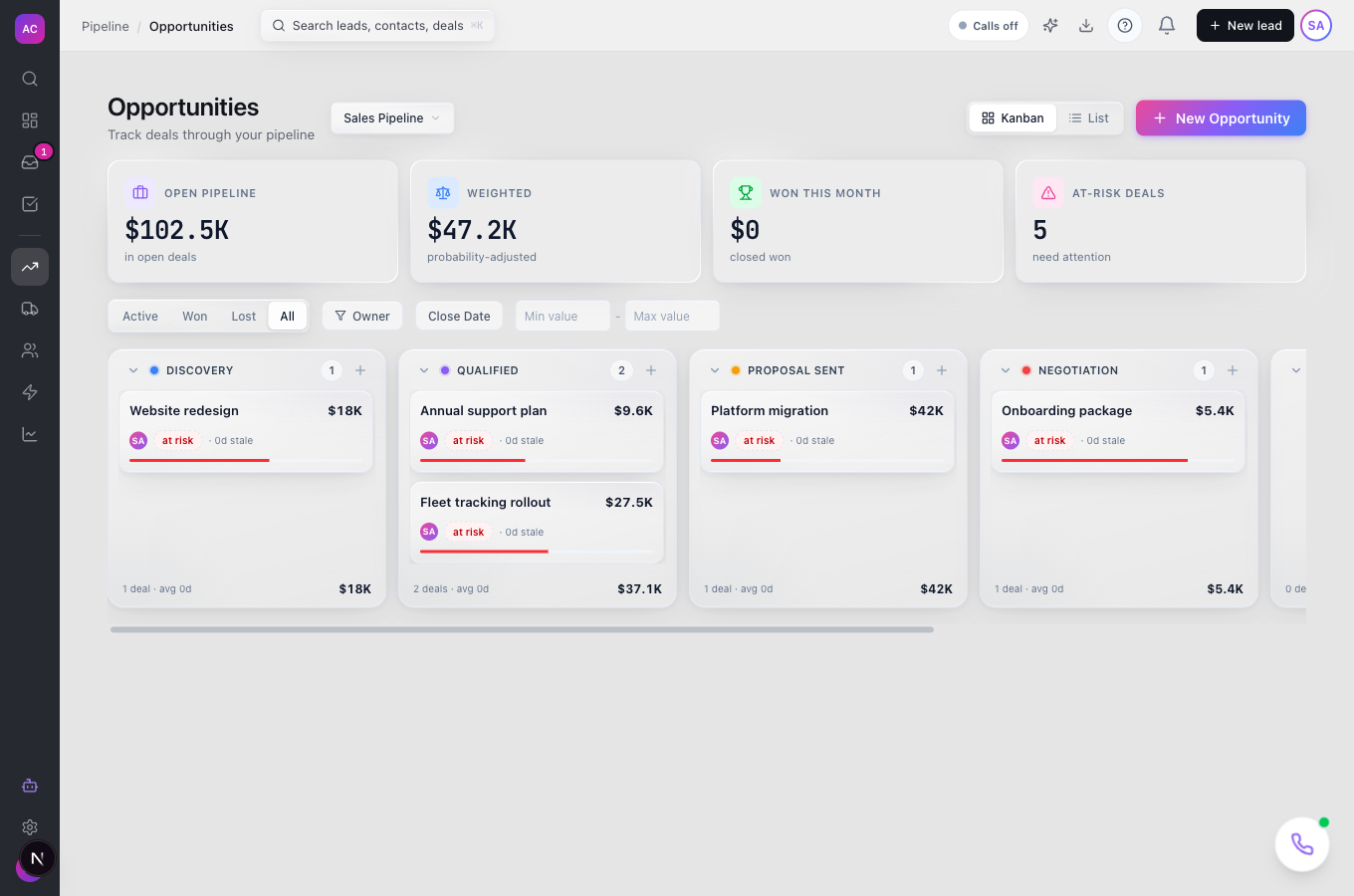Select the pipeline trend arrow sidebar icon
This screenshot has width=1354, height=896.
(30, 267)
